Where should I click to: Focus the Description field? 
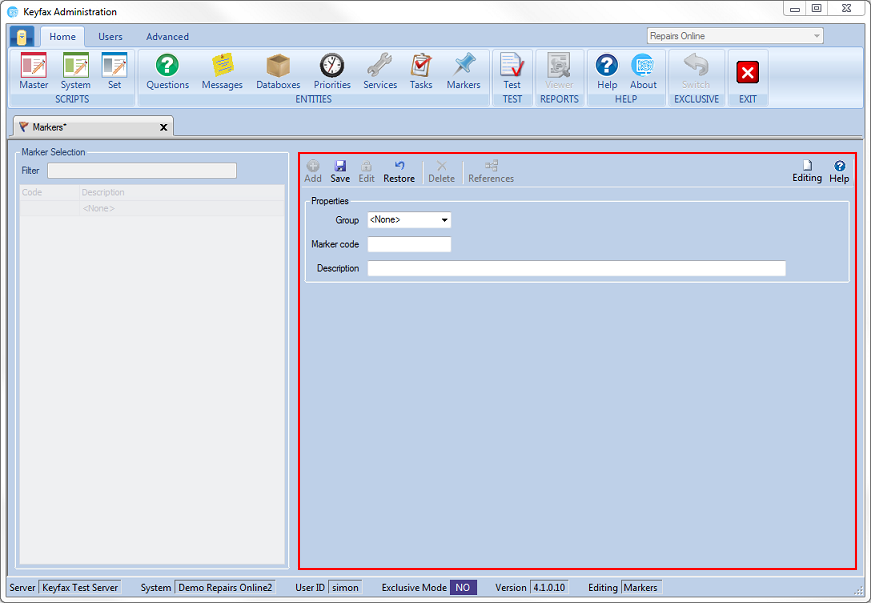coord(576,268)
